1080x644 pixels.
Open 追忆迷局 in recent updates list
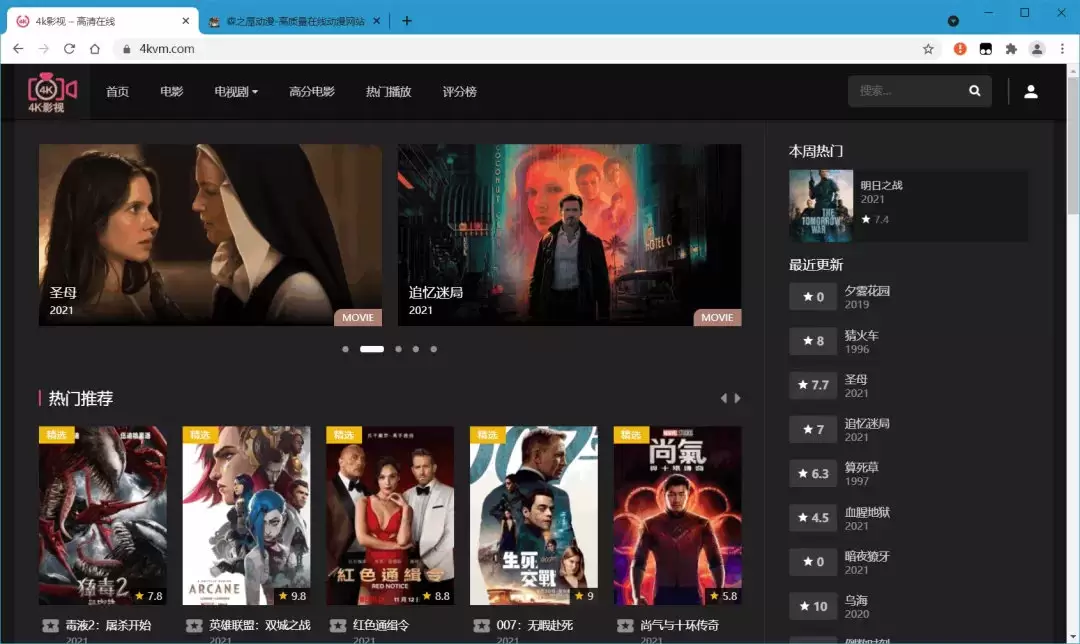[867, 424]
